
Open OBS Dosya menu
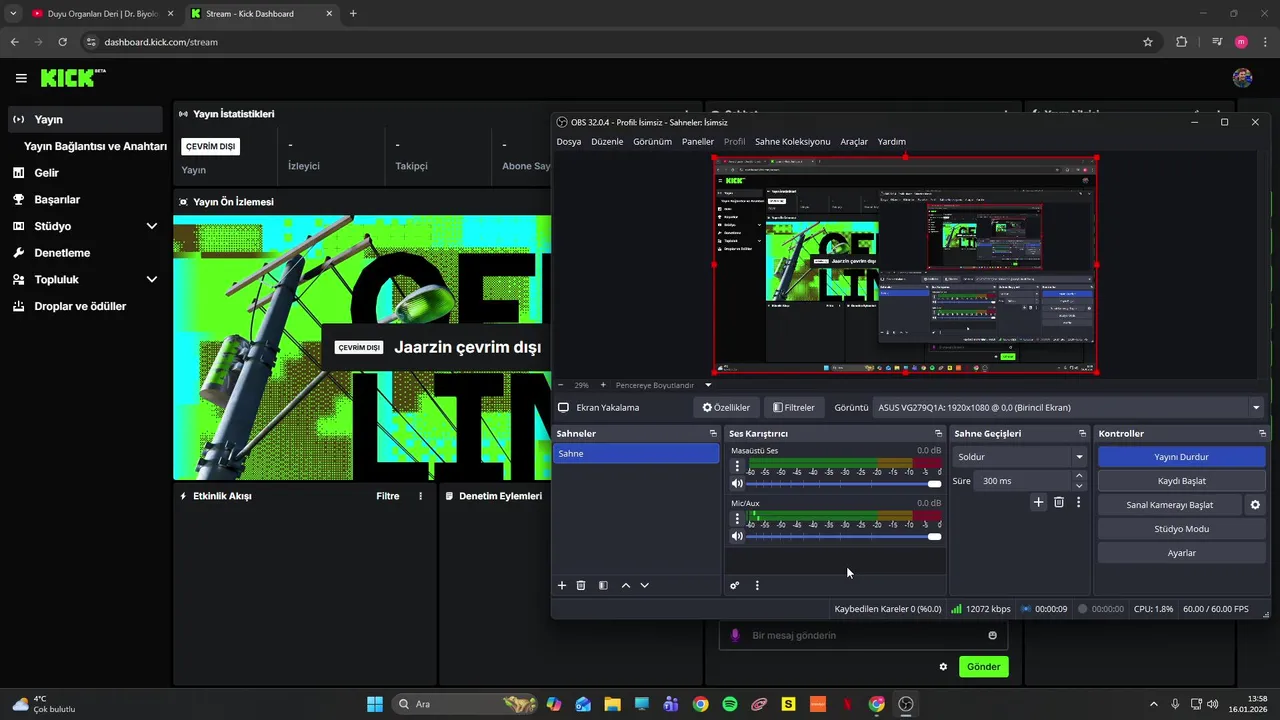coord(569,142)
